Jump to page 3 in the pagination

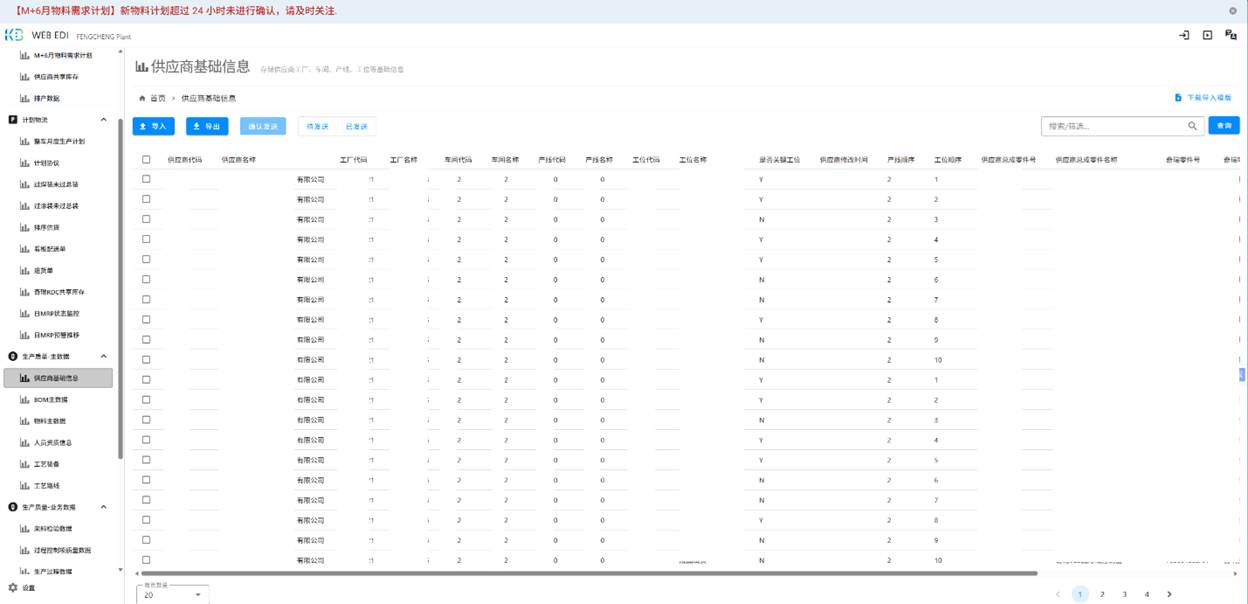click(x=1124, y=594)
